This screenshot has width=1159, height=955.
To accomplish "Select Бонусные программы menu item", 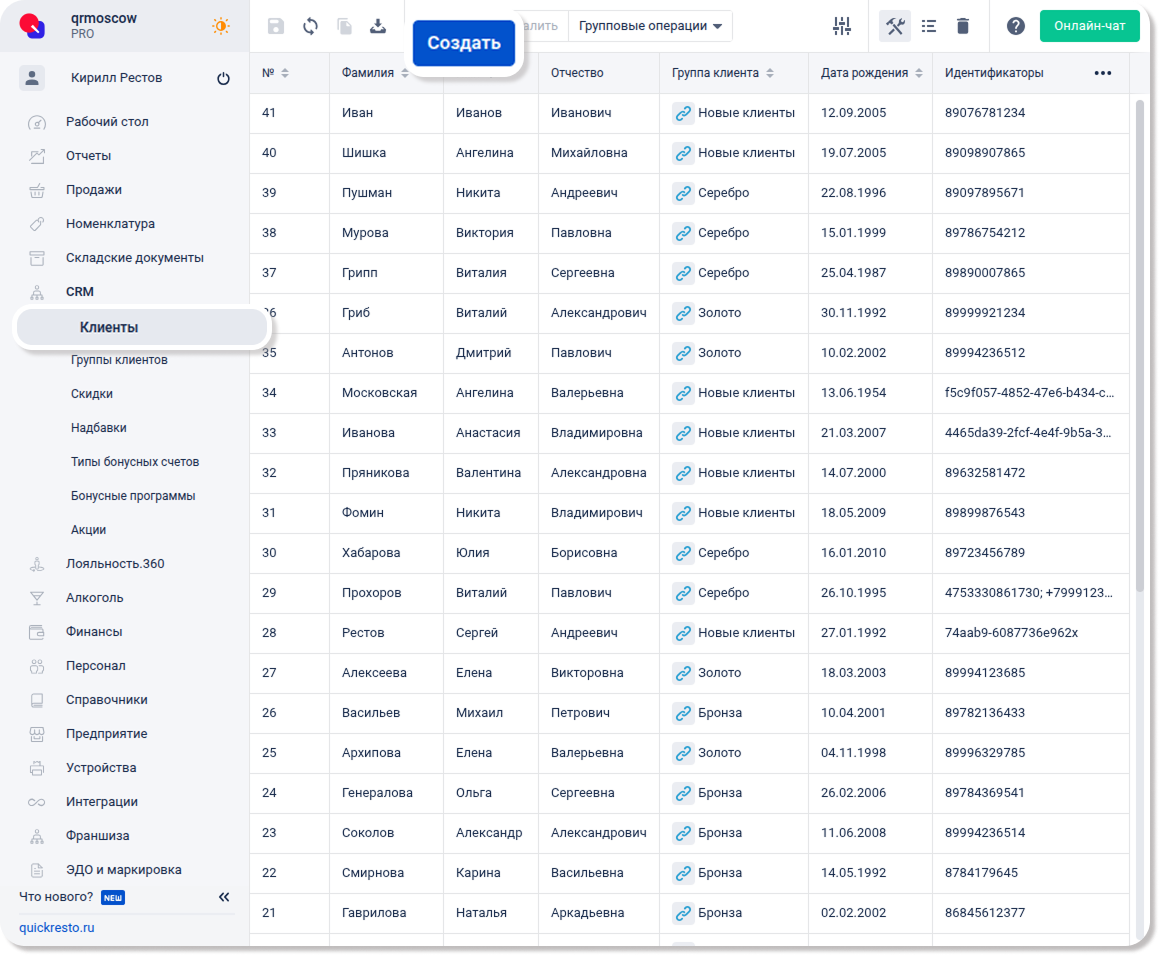I will tap(133, 496).
